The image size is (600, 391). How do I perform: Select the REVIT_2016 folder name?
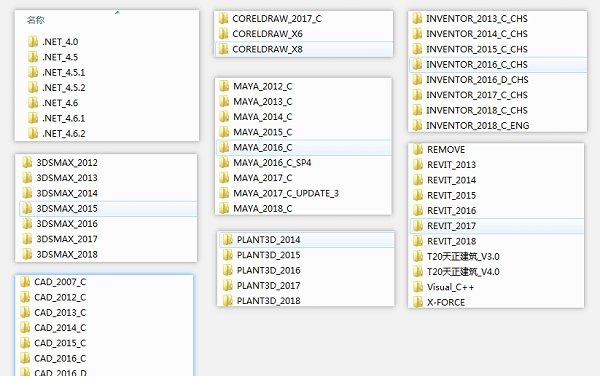[452, 211]
